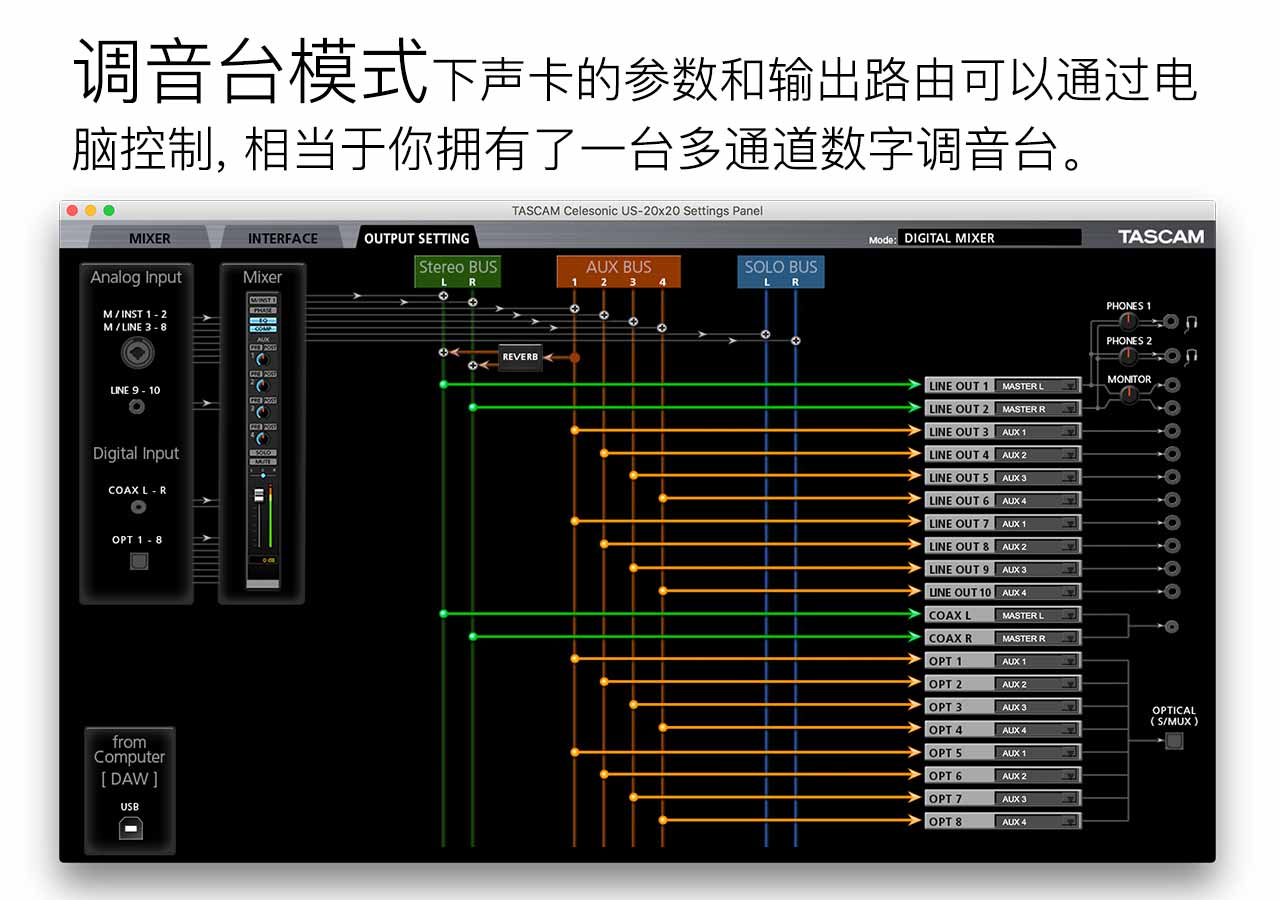
Task: Select the OUTPUT SETTING tab
Action: click(x=416, y=238)
